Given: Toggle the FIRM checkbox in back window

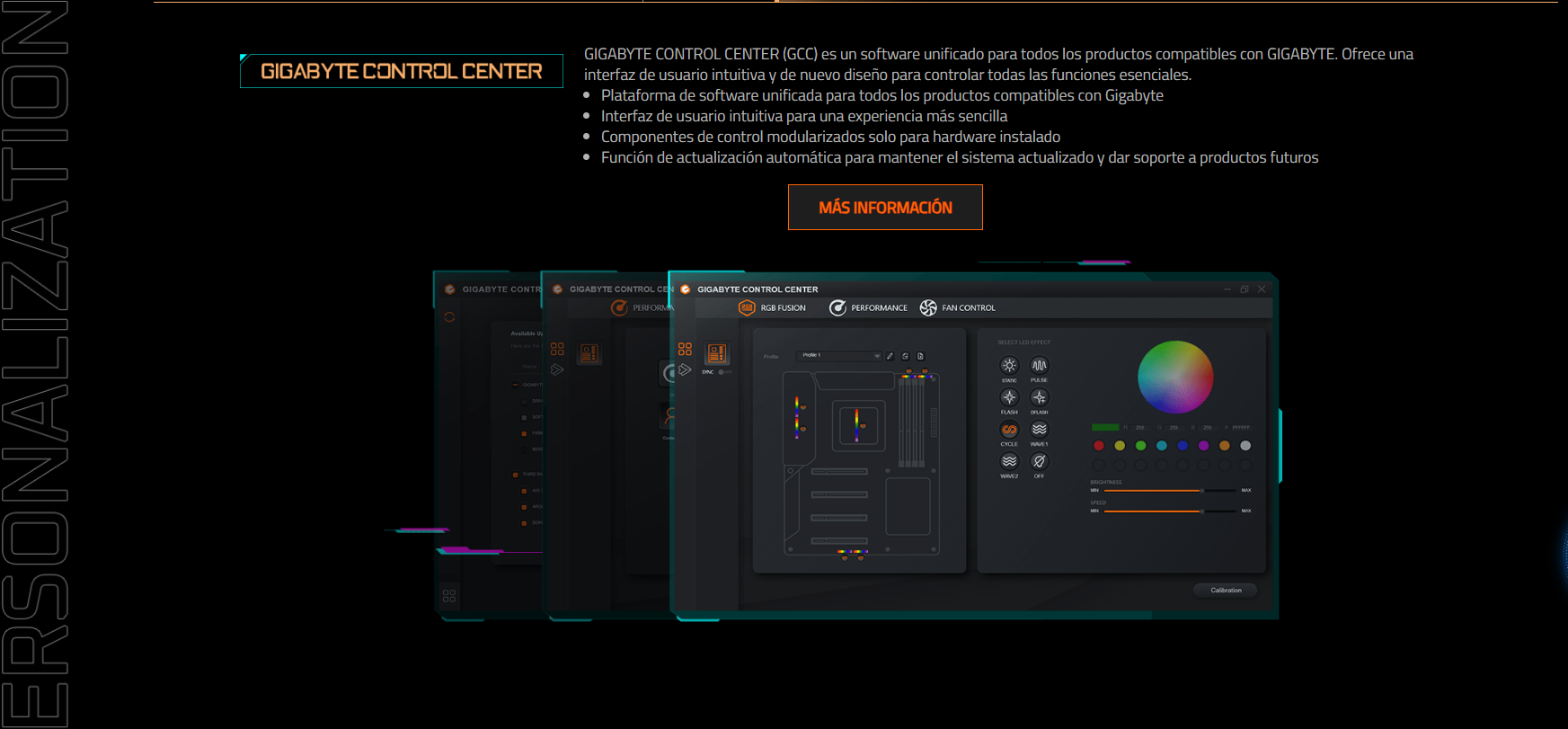Looking at the screenshot, I should (x=524, y=433).
